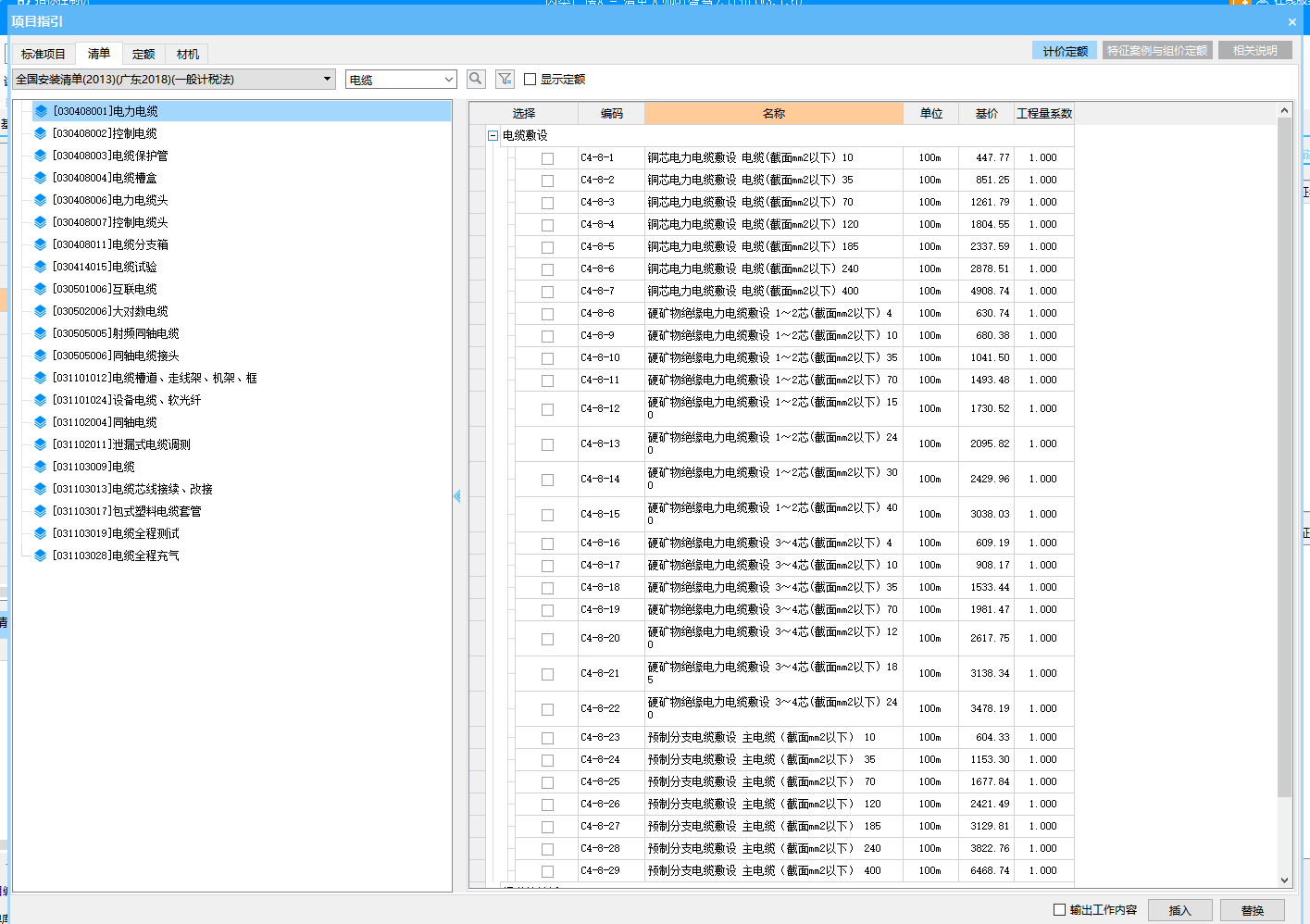Click the 替换 button
The image size is (1310, 924).
(1253, 910)
